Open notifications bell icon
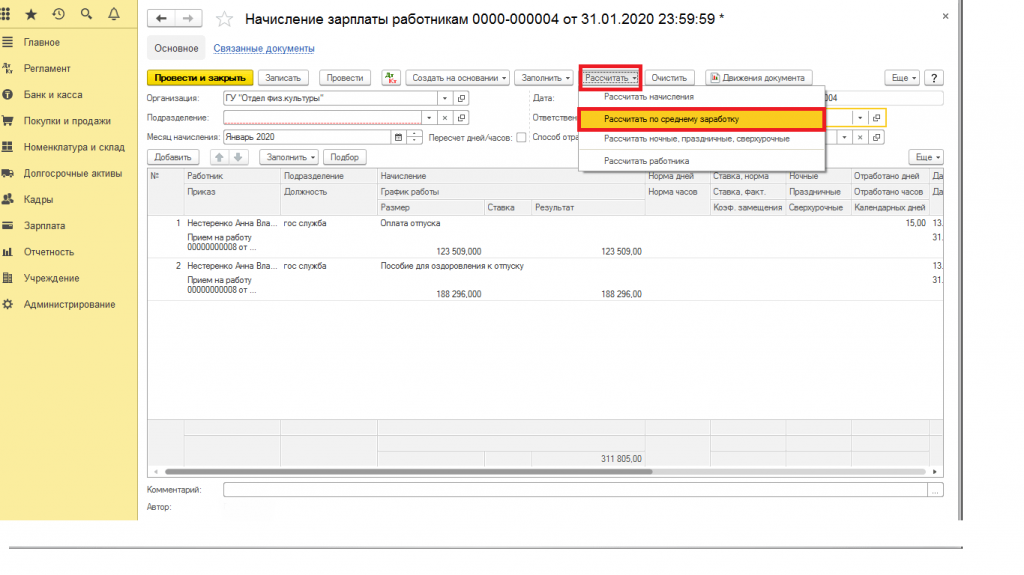The width and height of the screenshot is (1024, 575). 112,14
